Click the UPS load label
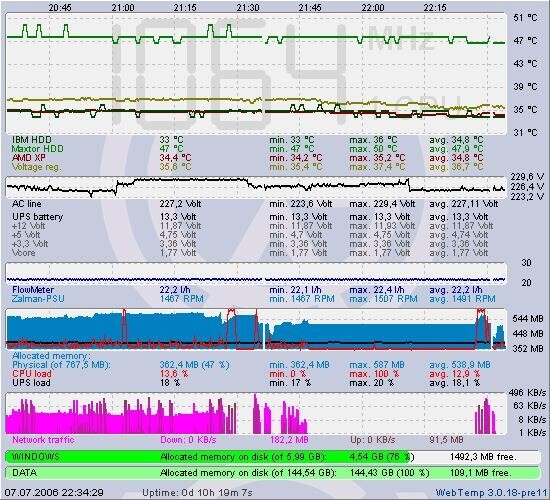550x500 pixels. [31, 383]
